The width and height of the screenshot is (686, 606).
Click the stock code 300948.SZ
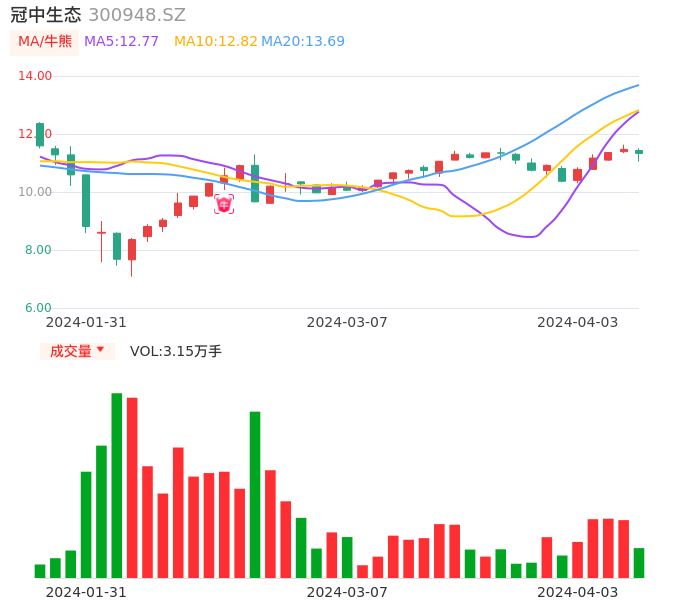(137, 15)
